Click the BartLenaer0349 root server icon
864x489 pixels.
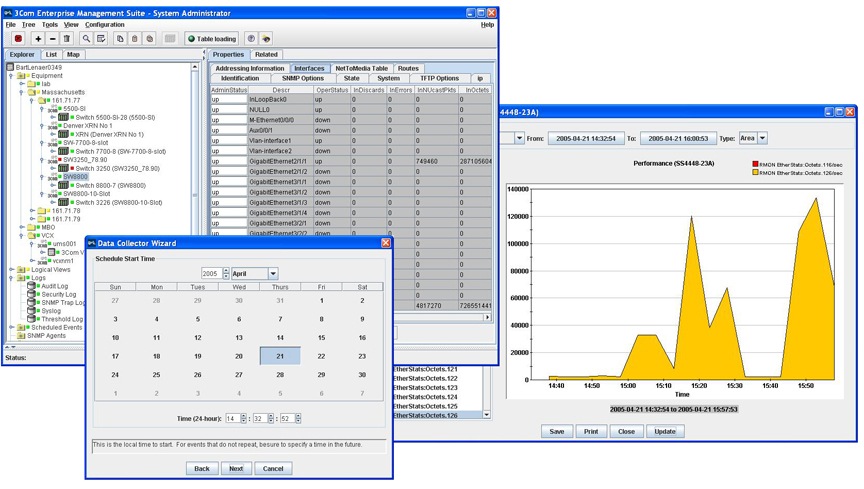pos(10,67)
